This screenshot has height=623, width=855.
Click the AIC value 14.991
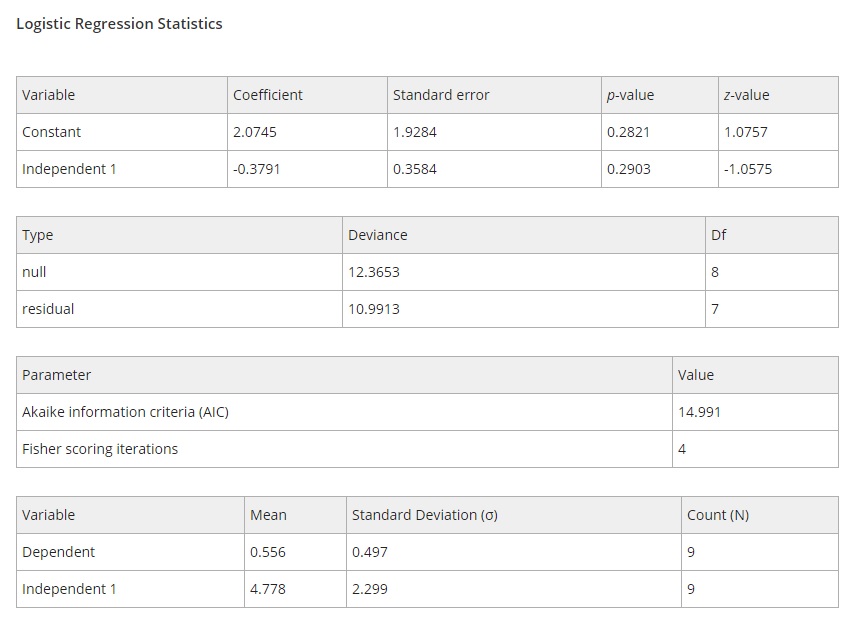click(697, 411)
